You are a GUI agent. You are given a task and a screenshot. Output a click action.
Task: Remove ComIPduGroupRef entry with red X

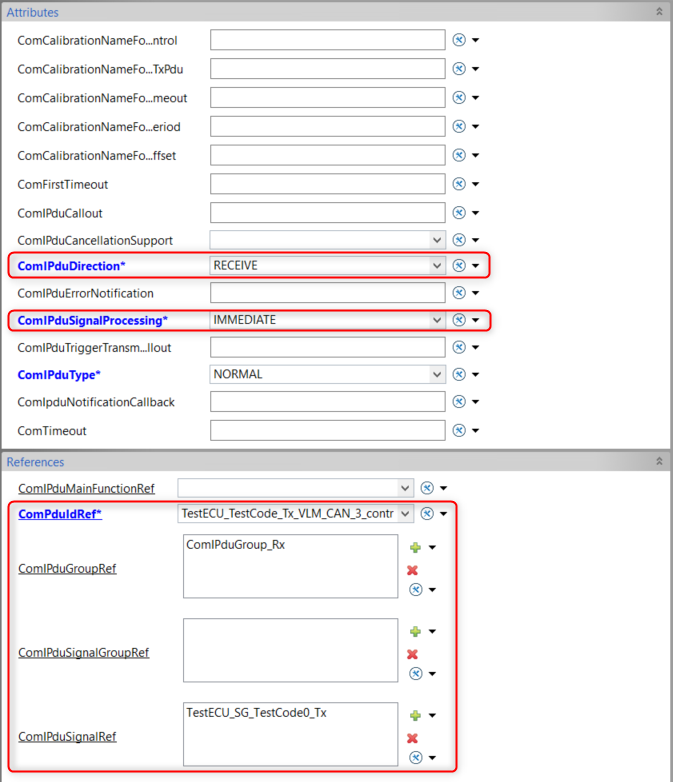click(x=412, y=570)
